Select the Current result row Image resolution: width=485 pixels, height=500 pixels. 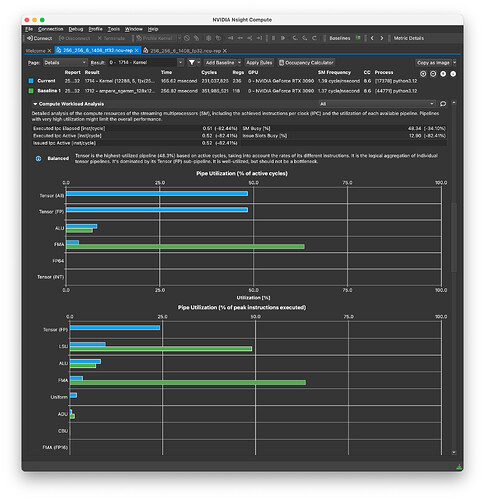[223, 81]
